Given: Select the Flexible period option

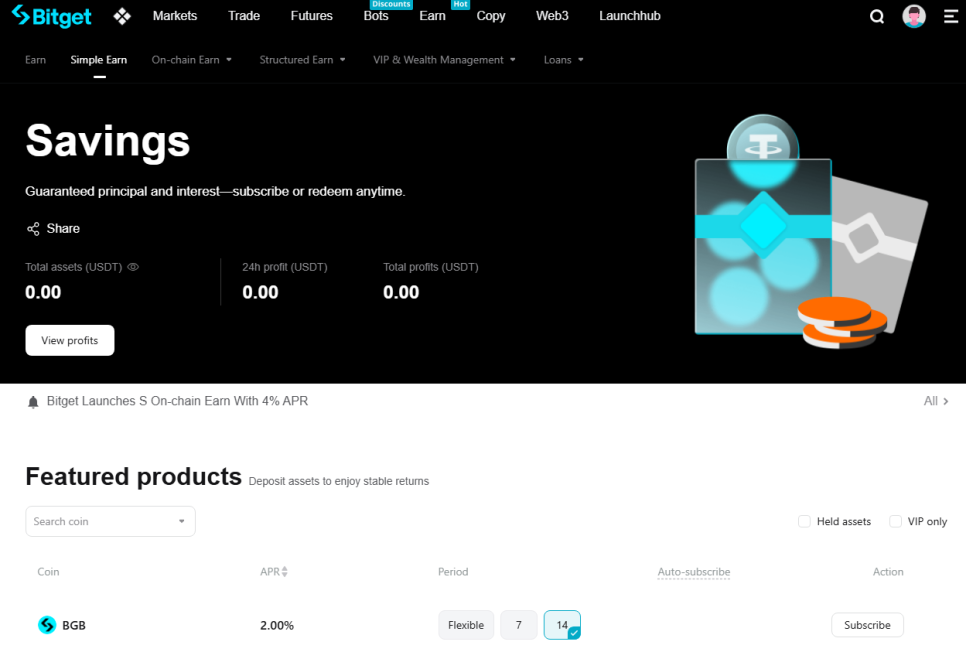Looking at the screenshot, I should pyautogui.click(x=466, y=625).
